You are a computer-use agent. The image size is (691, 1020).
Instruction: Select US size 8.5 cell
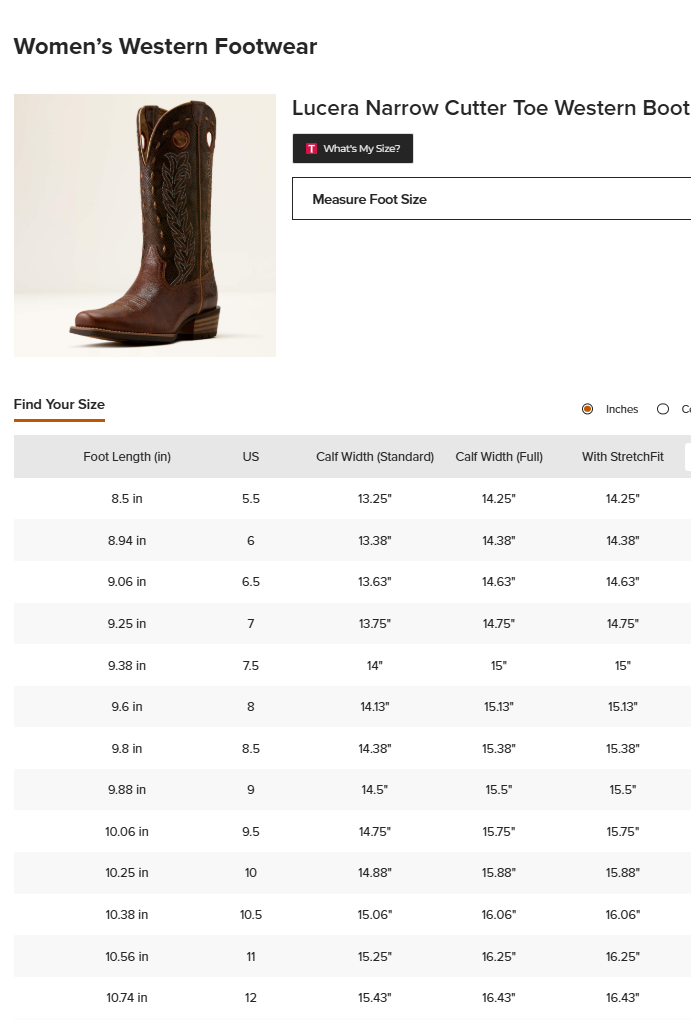[x=251, y=749]
